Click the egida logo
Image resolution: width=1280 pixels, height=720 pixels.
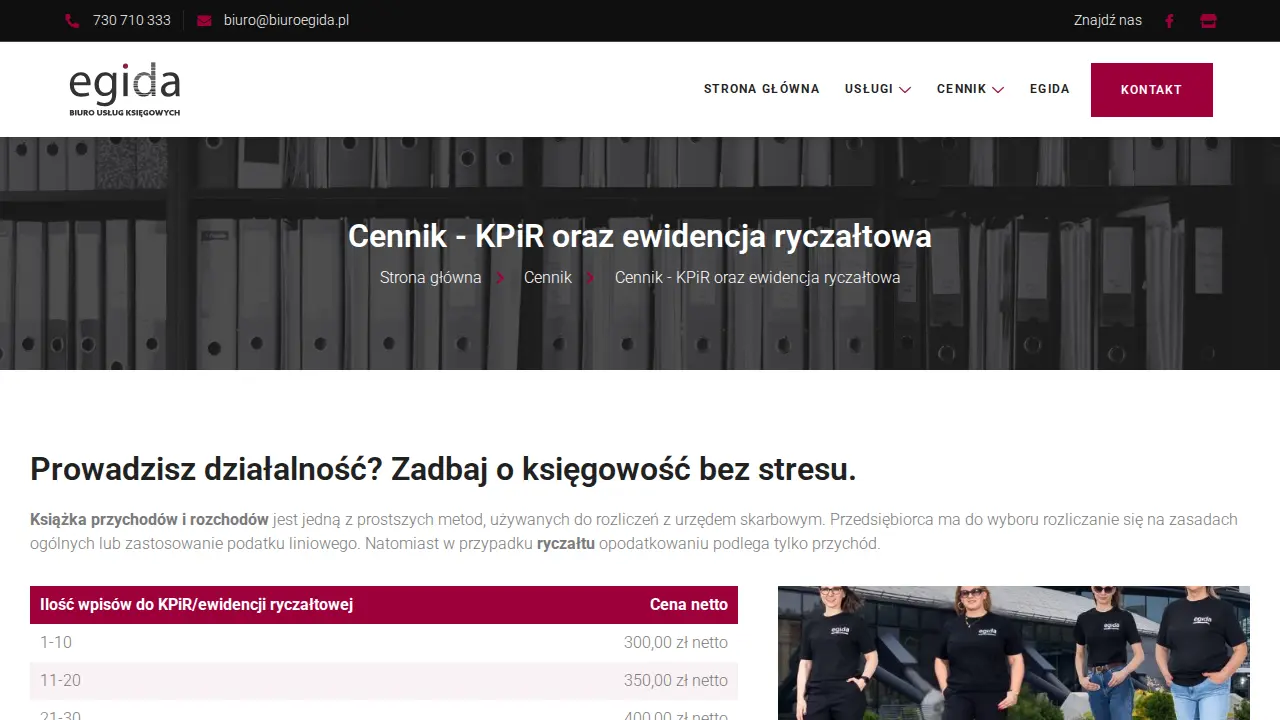125,89
